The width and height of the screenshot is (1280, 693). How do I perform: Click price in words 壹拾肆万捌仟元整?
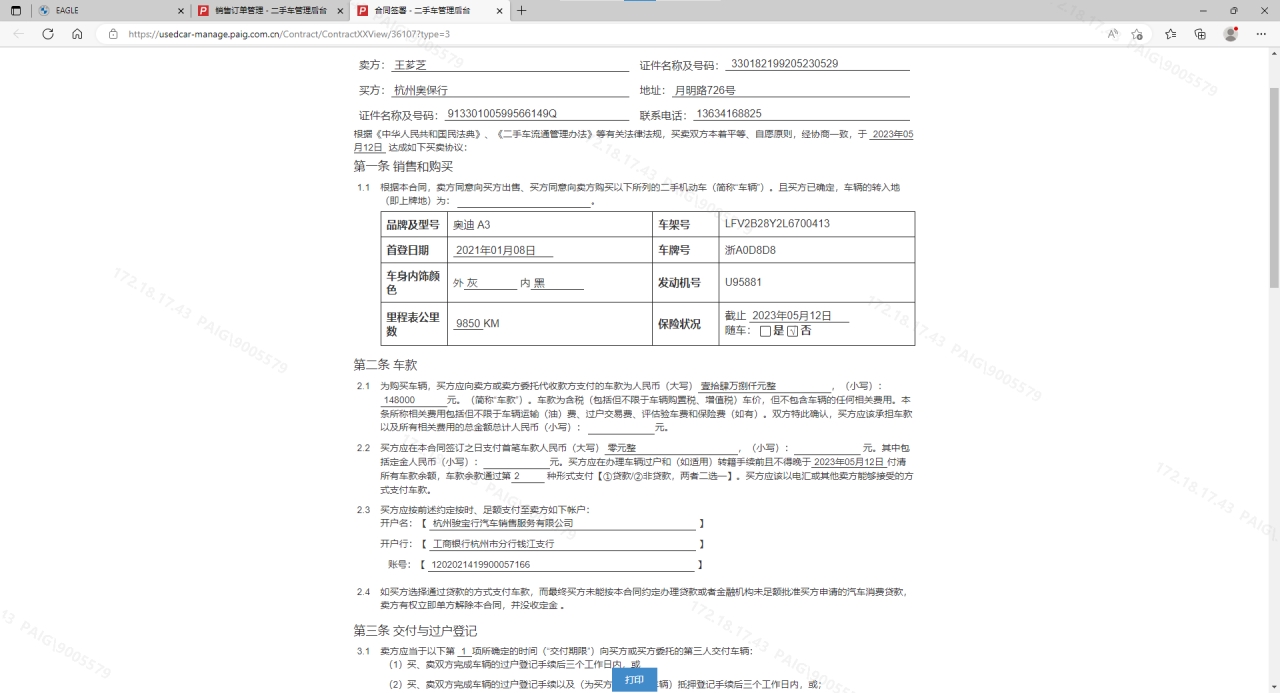[x=738, y=387]
